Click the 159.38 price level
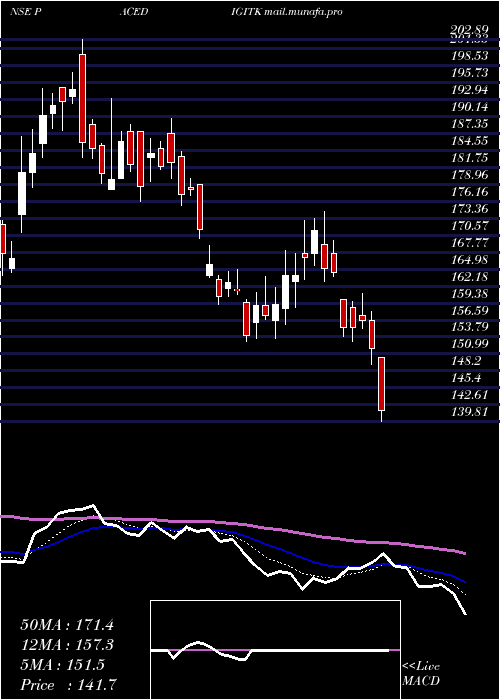500x700 pixels. (469, 293)
